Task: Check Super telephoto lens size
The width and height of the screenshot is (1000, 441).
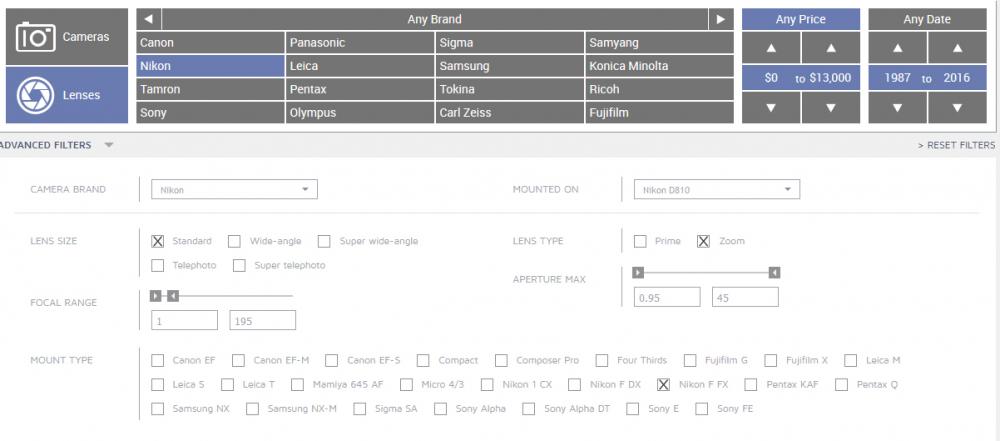Action: [x=239, y=265]
